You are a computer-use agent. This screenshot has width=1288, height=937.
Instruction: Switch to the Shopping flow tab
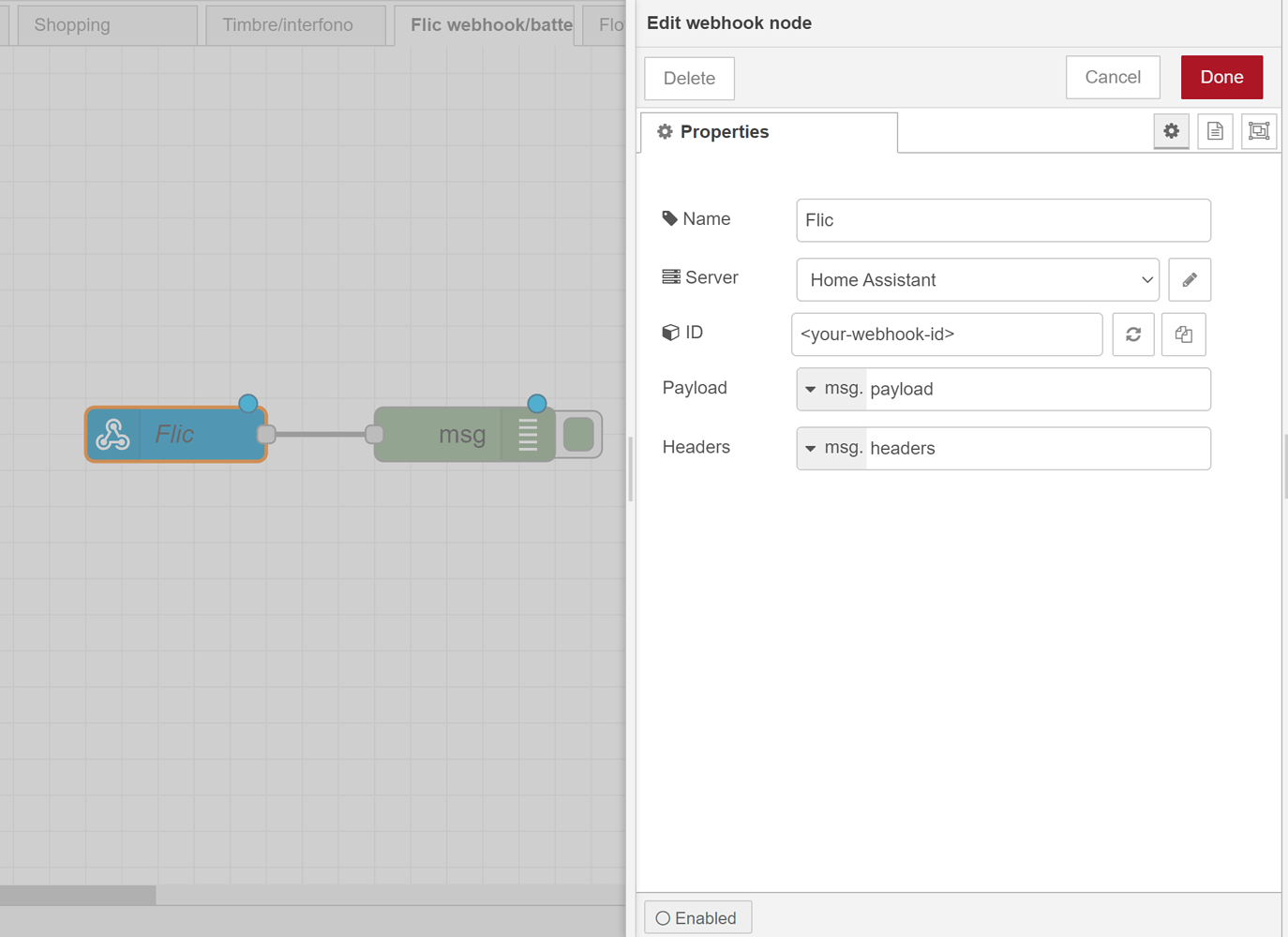coord(107,25)
